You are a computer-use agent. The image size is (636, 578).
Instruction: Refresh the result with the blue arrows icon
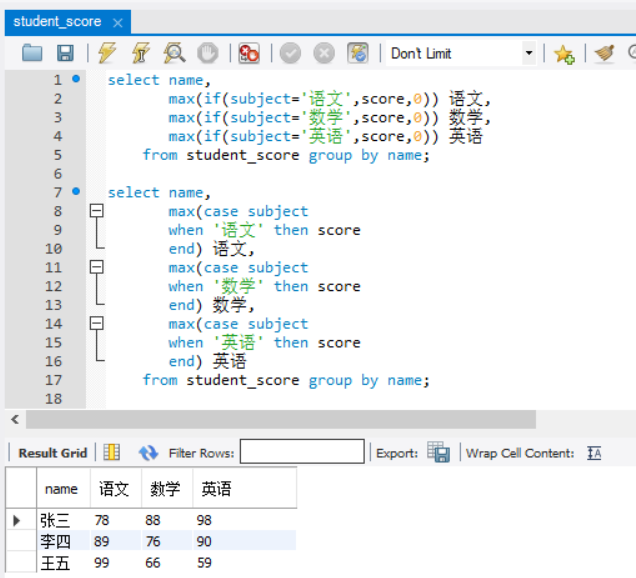148,453
